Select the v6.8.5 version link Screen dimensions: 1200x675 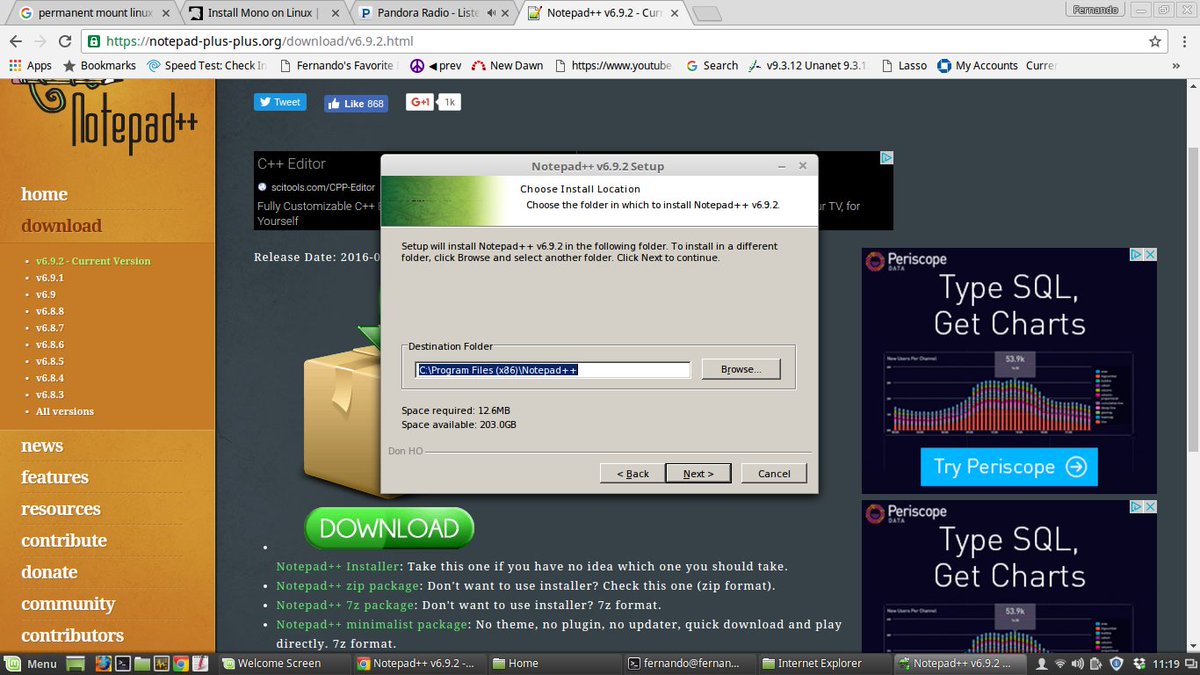coord(50,361)
